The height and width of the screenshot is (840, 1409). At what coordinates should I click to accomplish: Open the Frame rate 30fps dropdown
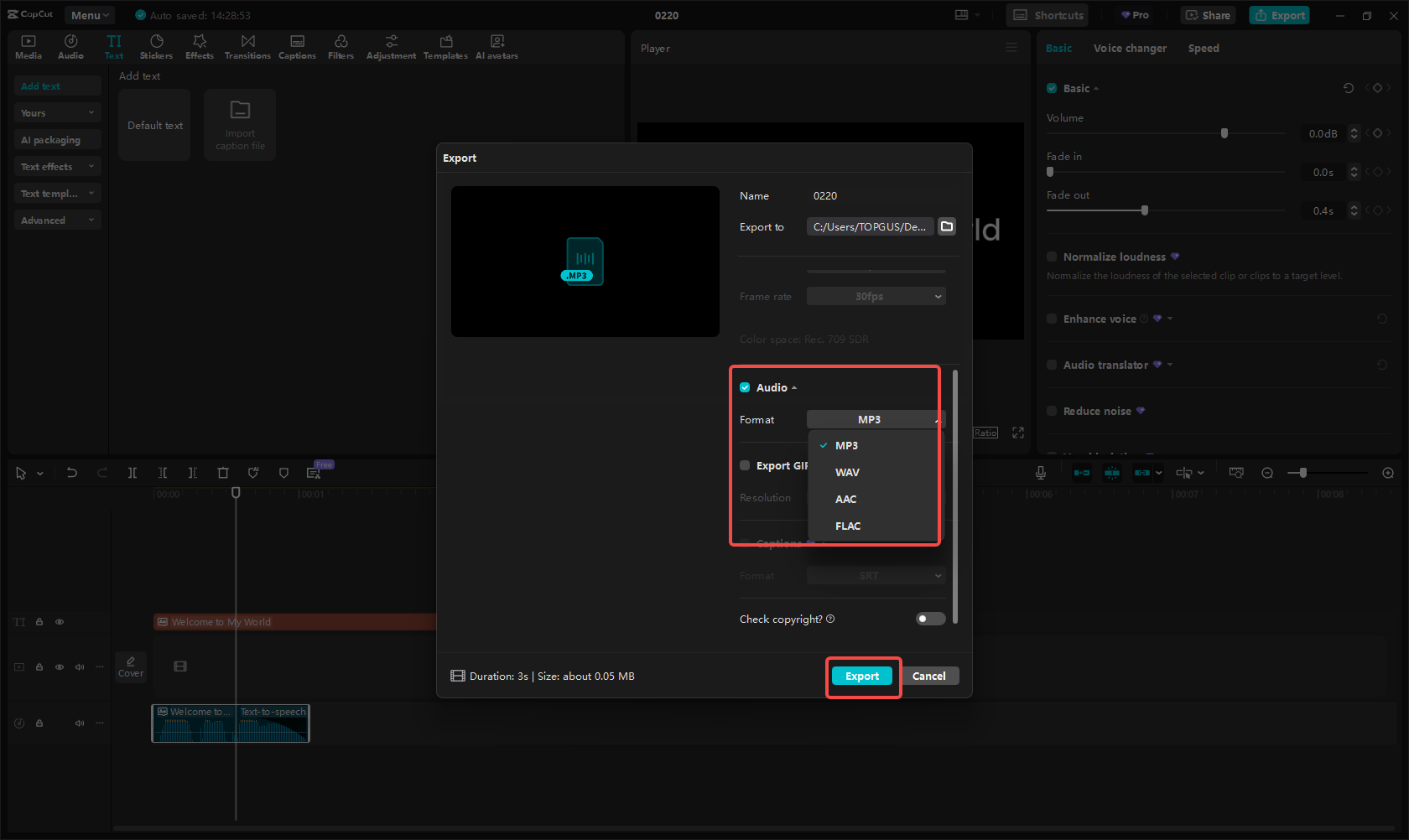tap(876, 296)
